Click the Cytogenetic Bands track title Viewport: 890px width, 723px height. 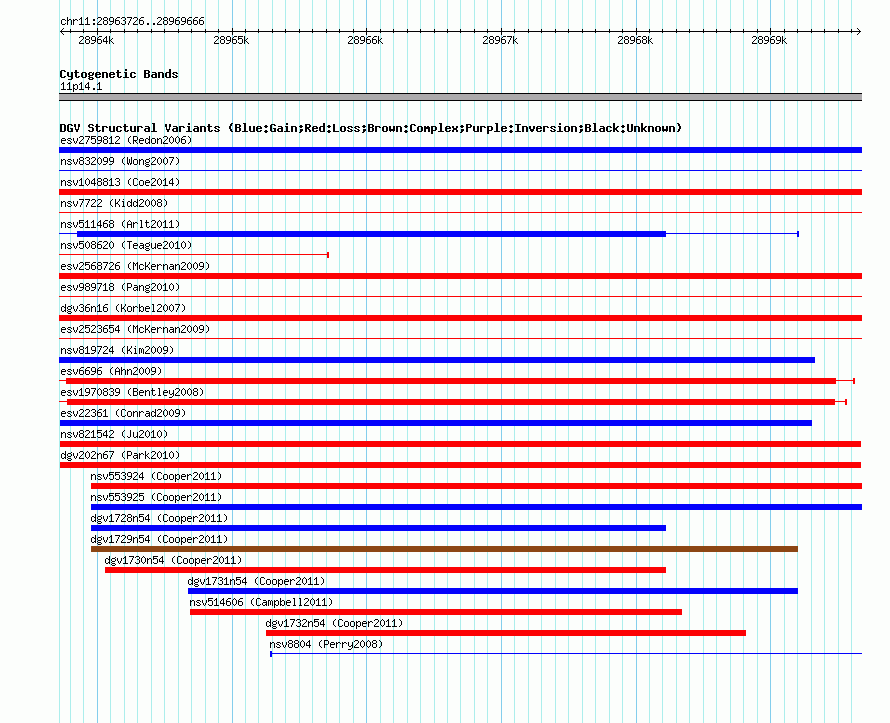(119, 74)
